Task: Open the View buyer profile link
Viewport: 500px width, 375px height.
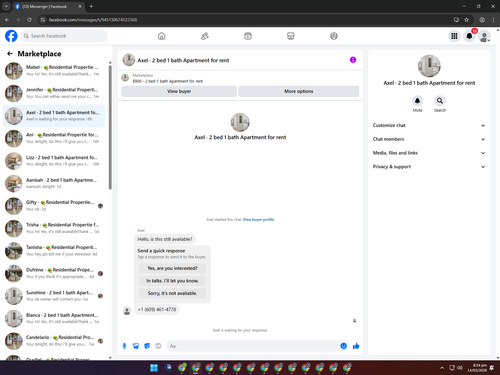Action: point(258,219)
